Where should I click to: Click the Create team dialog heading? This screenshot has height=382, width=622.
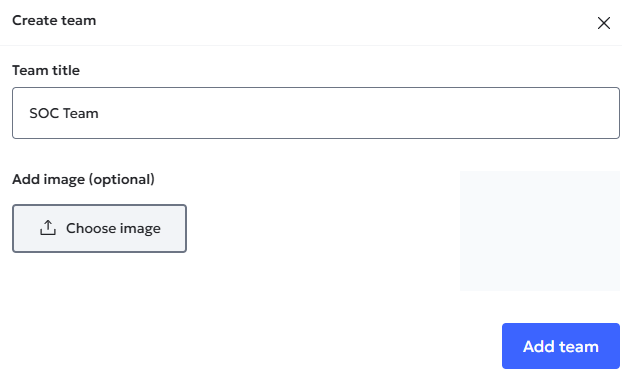(54, 20)
